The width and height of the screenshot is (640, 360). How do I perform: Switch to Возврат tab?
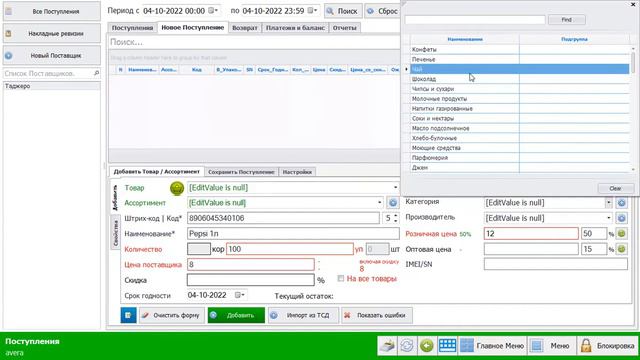[x=244, y=28]
